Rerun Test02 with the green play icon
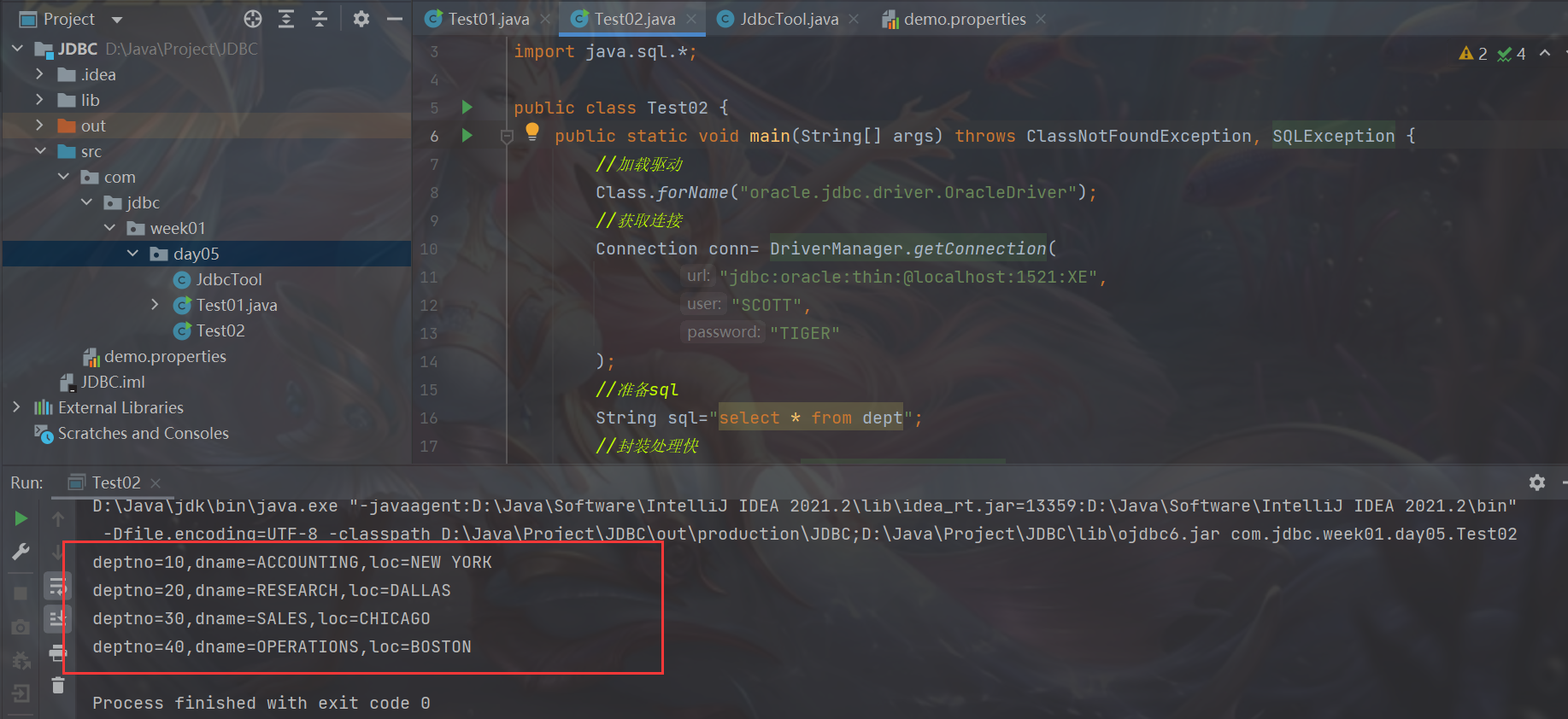The height and width of the screenshot is (719, 1568). tap(21, 518)
